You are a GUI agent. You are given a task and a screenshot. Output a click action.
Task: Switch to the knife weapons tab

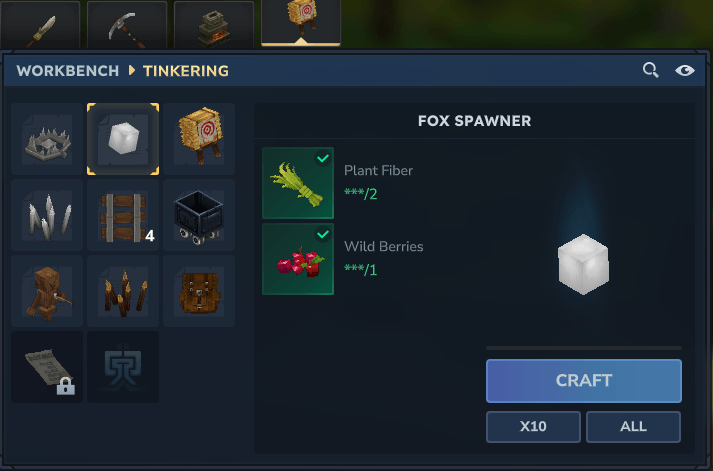(40, 25)
